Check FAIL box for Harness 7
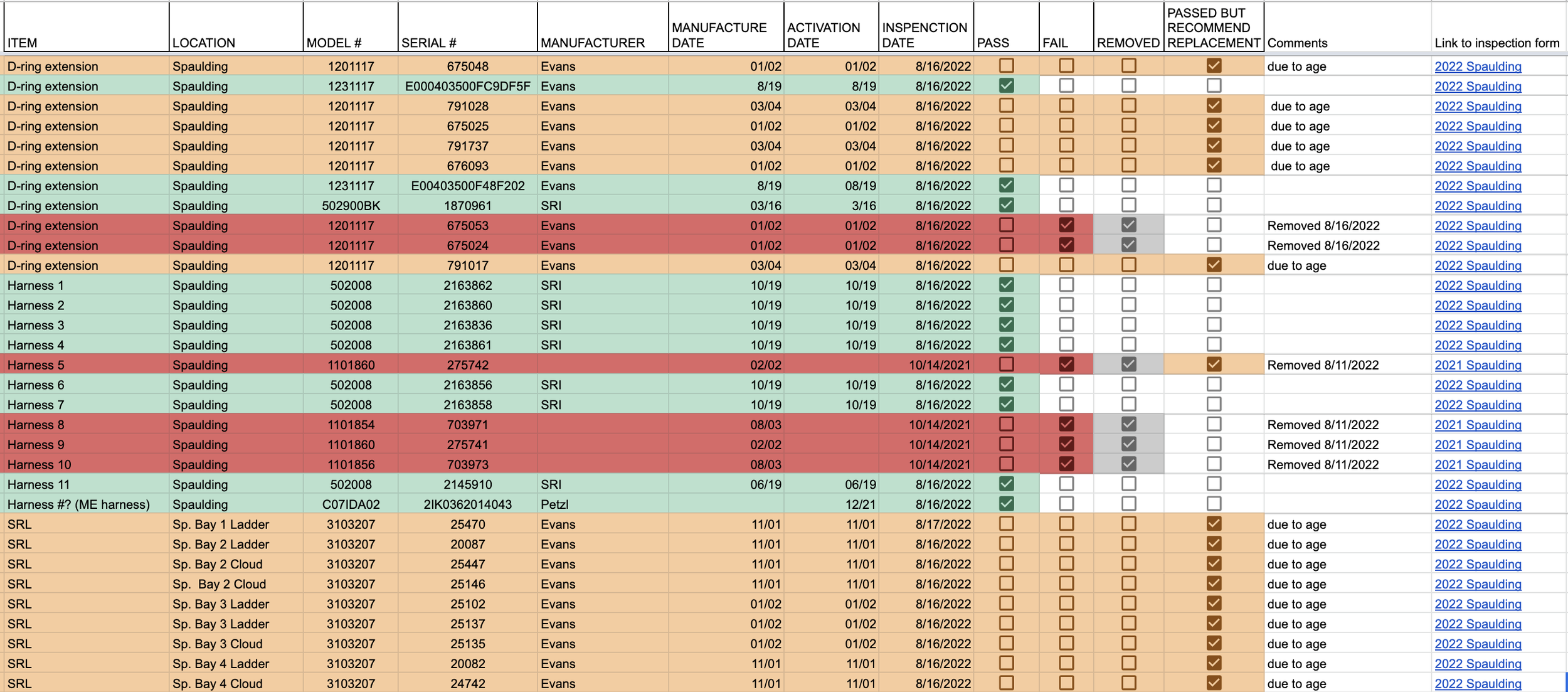1568x692 pixels. [x=1066, y=404]
